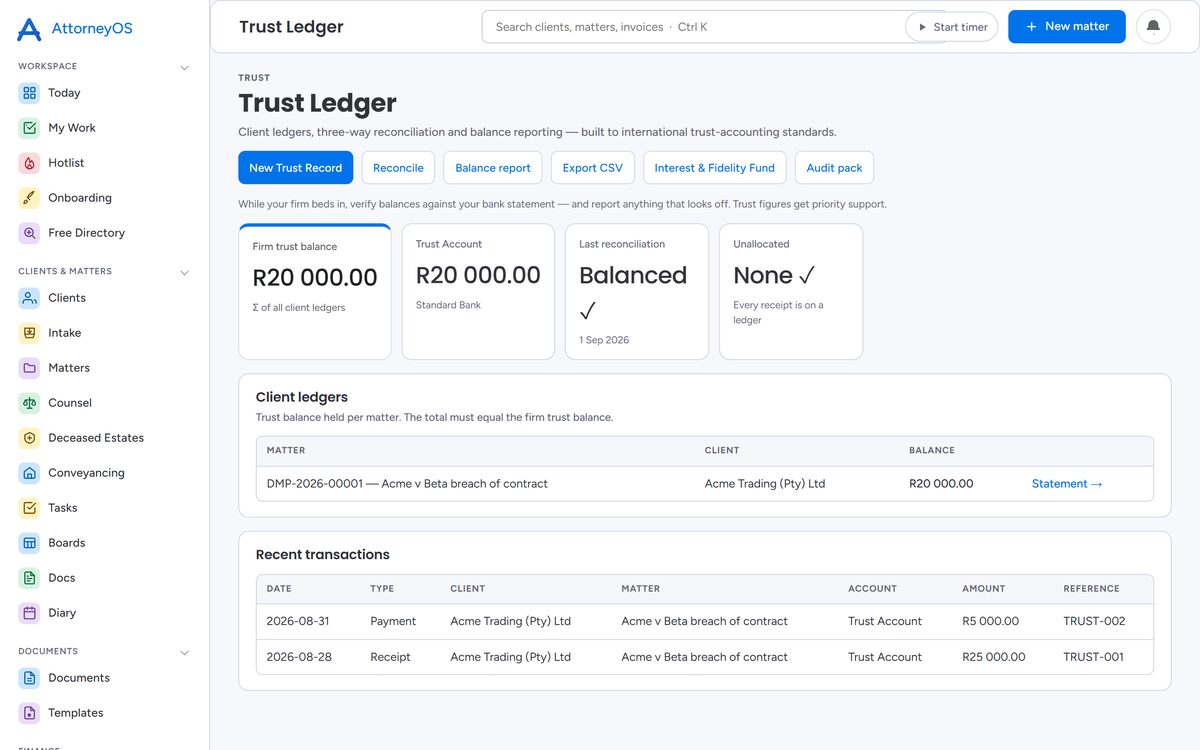Click the Free Directory search icon
This screenshot has width=1200, height=750.
[29, 233]
